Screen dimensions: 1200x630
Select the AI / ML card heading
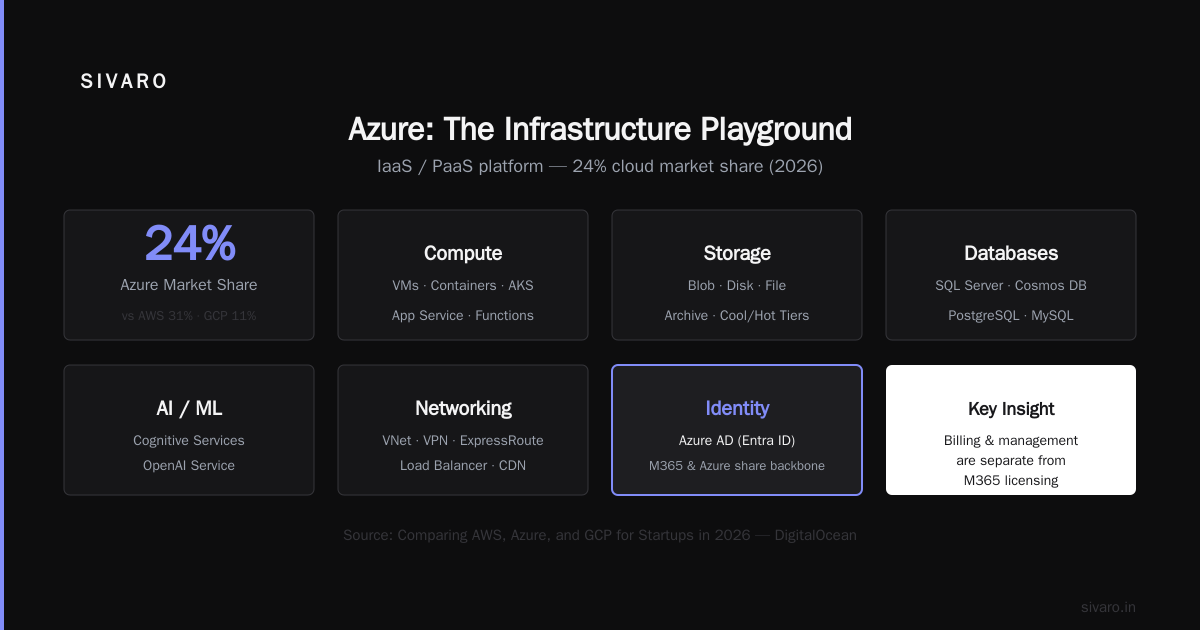pos(189,408)
